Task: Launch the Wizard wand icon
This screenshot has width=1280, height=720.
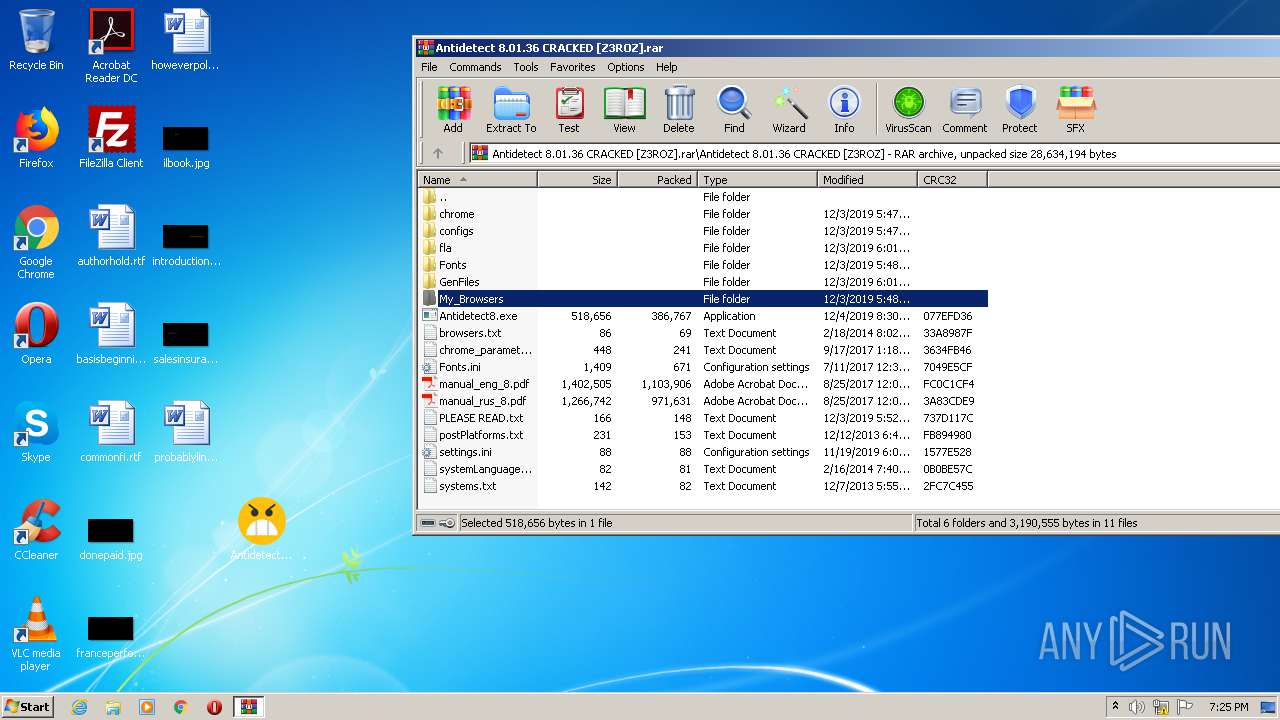Action: coord(789,110)
